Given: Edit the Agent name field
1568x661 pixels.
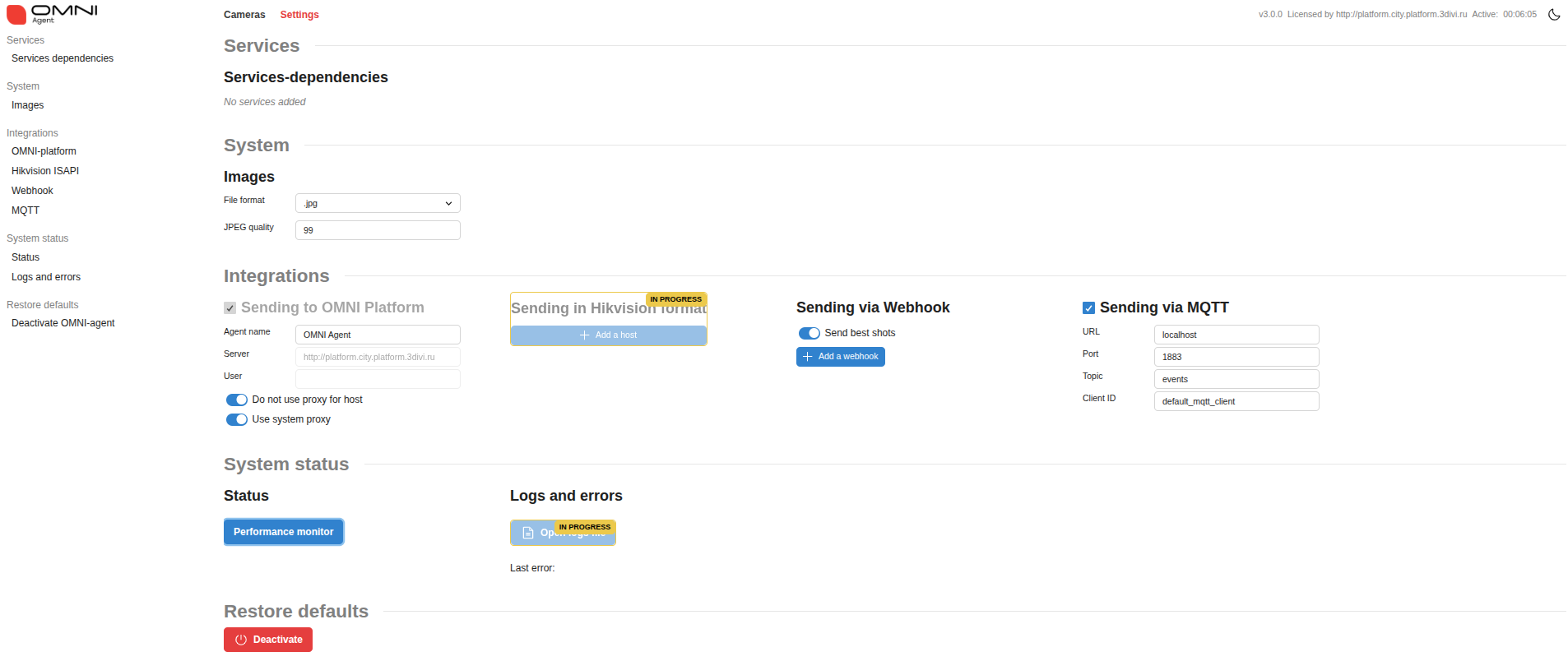Looking at the screenshot, I should pos(378,335).
